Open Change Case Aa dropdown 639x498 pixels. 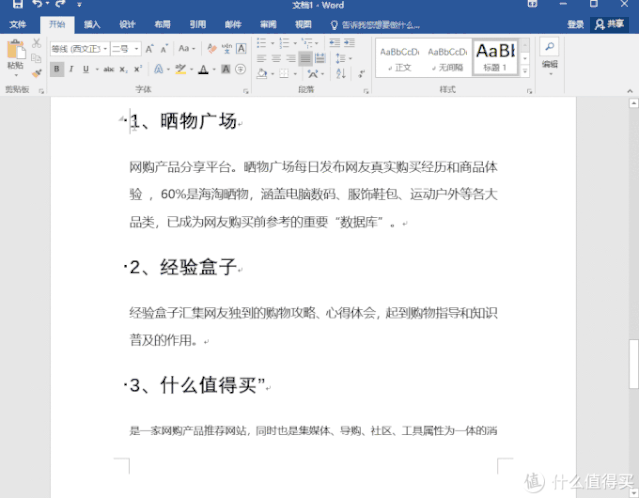click(187, 48)
